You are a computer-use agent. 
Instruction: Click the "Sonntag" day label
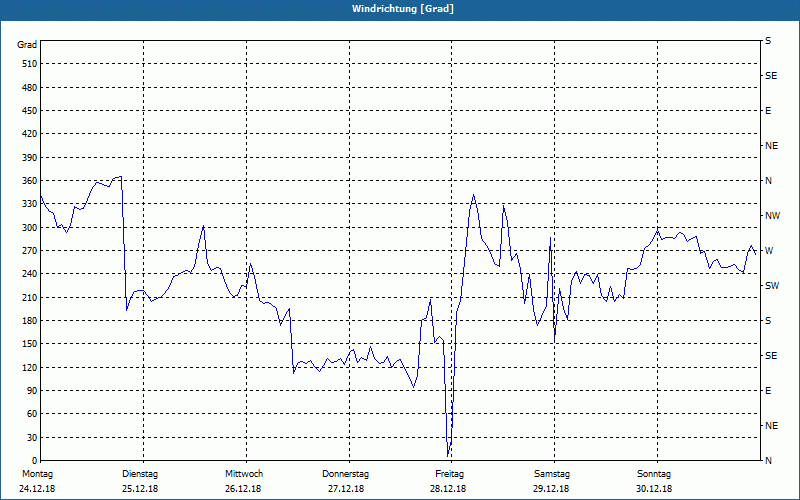pyautogui.click(x=654, y=474)
